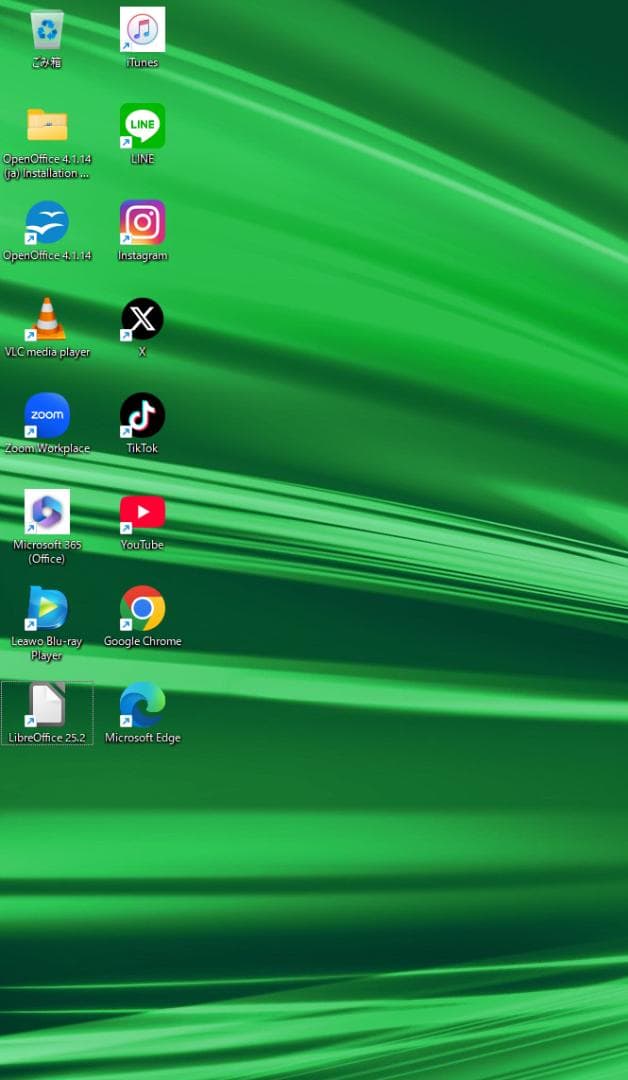Screen dimensions: 628x1080
Task: Click the "Microsoft Edge" text label
Action: point(142,738)
